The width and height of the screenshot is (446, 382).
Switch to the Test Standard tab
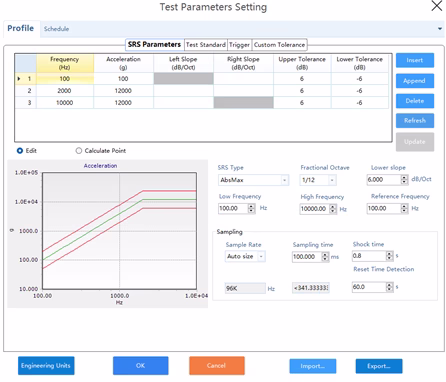coord(206,45)
